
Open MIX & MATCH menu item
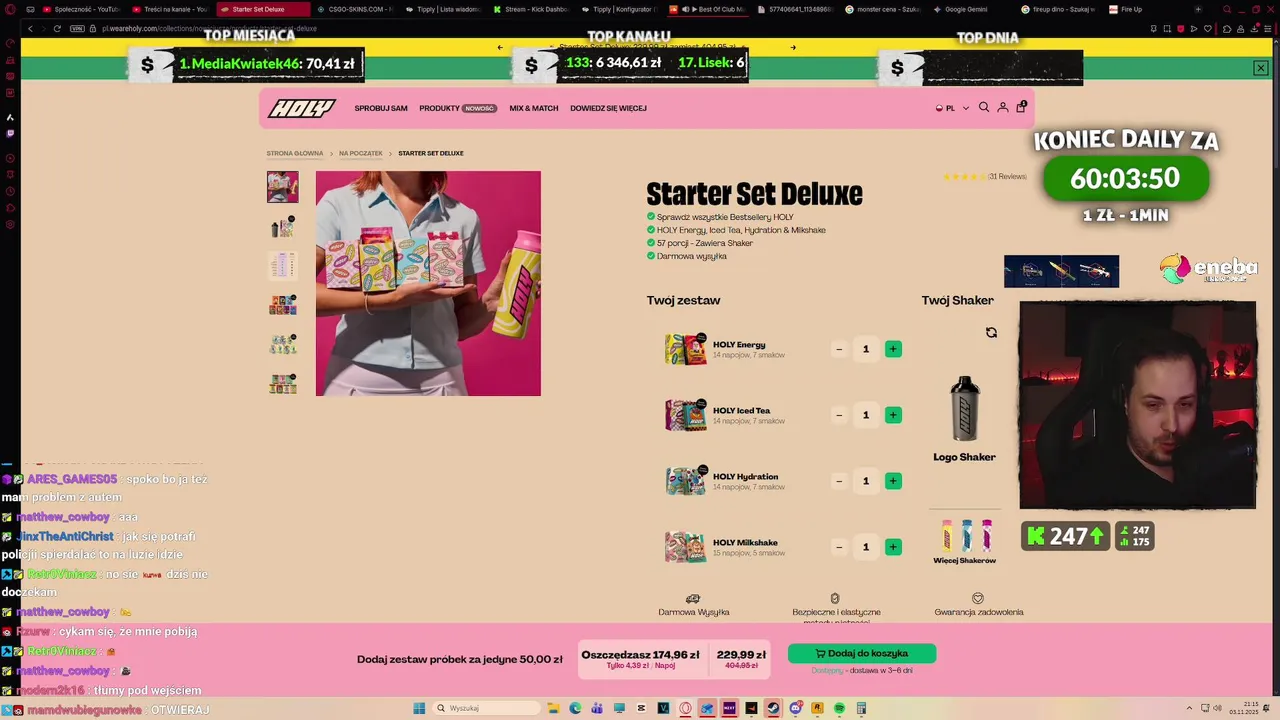(534, 108)
